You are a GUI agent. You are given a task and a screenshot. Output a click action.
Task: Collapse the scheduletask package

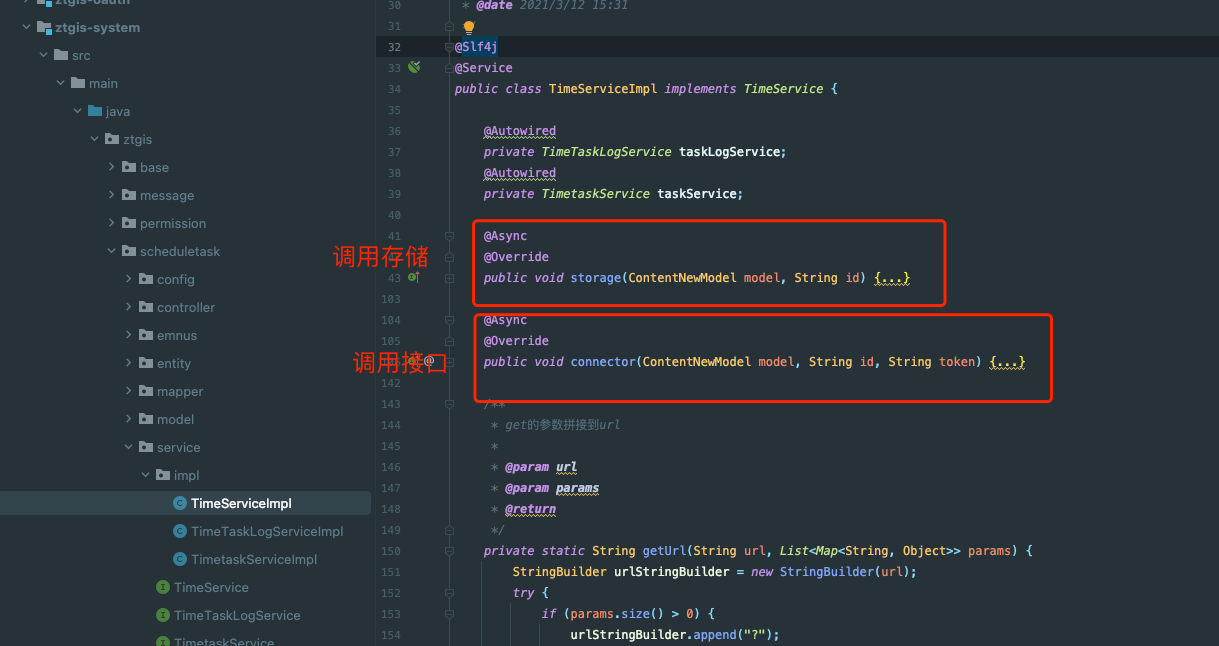click(113, 252)
